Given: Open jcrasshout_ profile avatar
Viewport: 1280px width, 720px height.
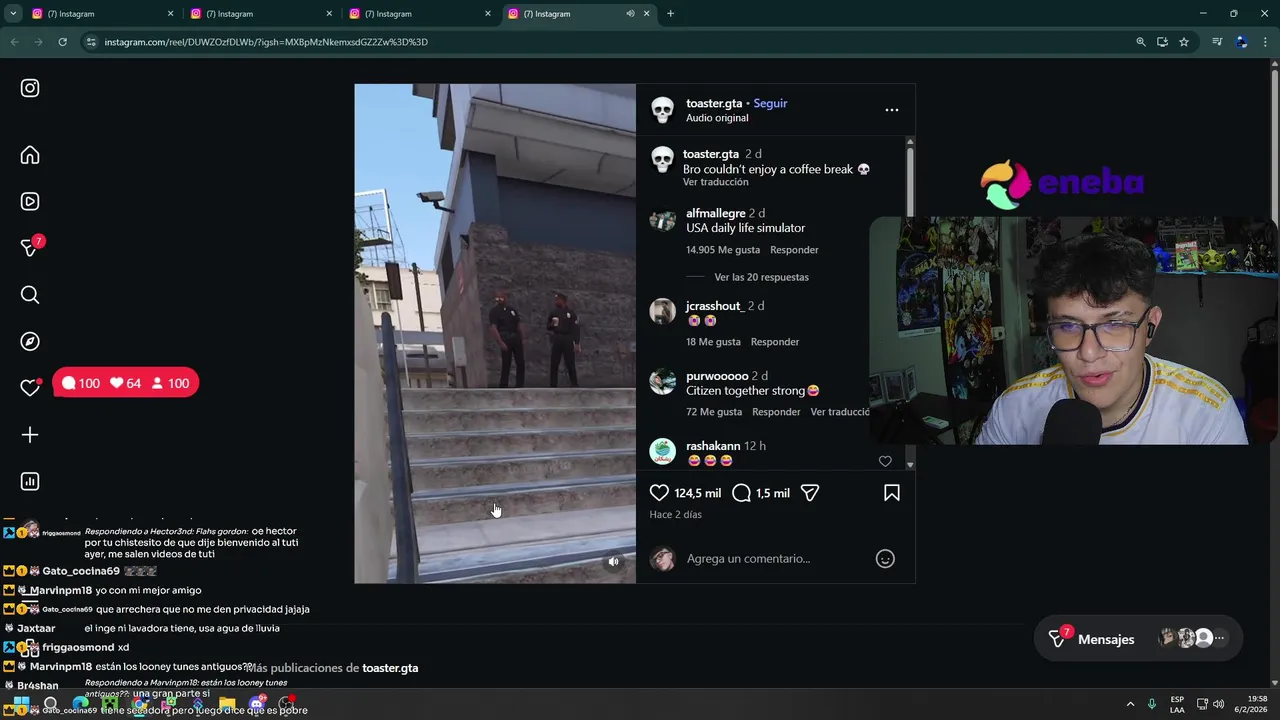Looking at the screenshot, I should point(662,311).
